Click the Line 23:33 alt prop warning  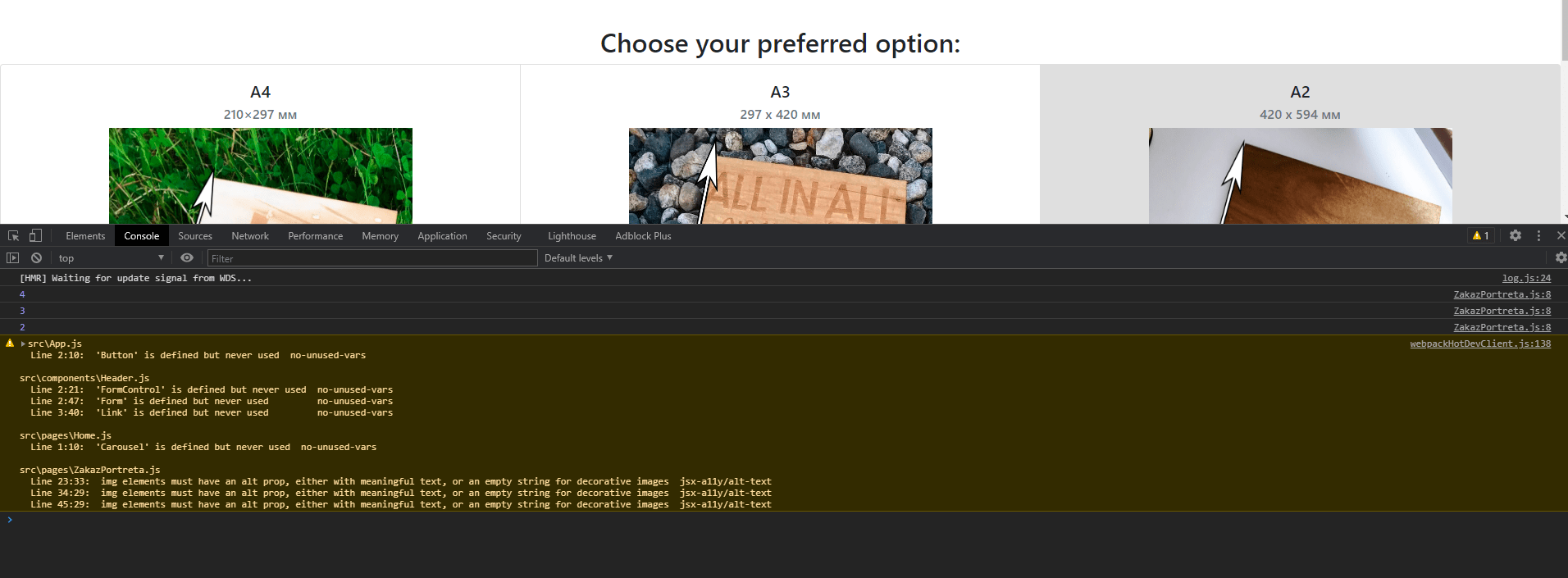tap(401, 481)
